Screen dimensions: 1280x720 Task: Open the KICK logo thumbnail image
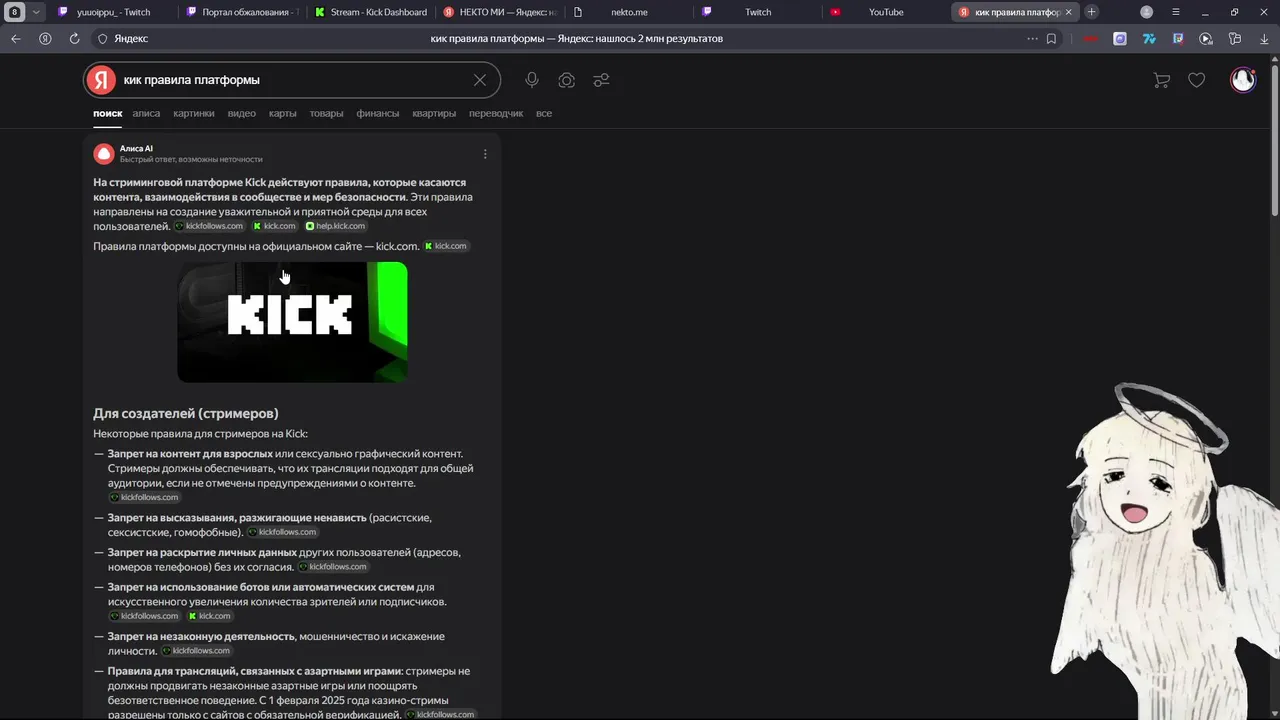(x=292, y=322)
